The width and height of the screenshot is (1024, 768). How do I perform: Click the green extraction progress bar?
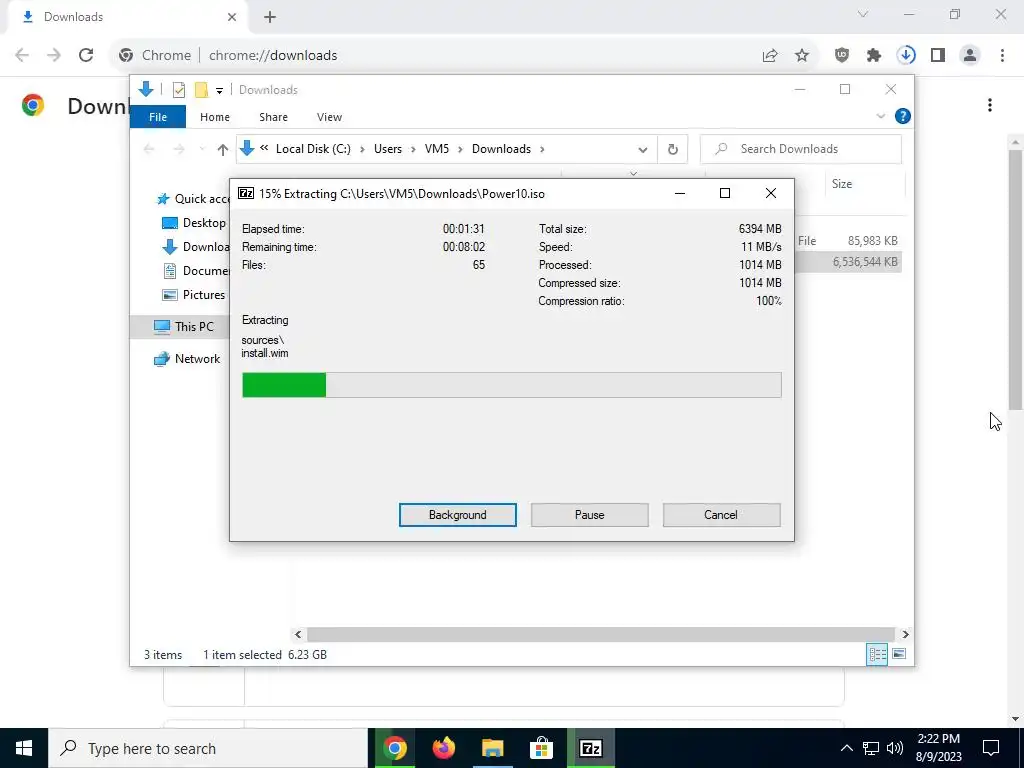pyautogui.click(x=511, y=385)
